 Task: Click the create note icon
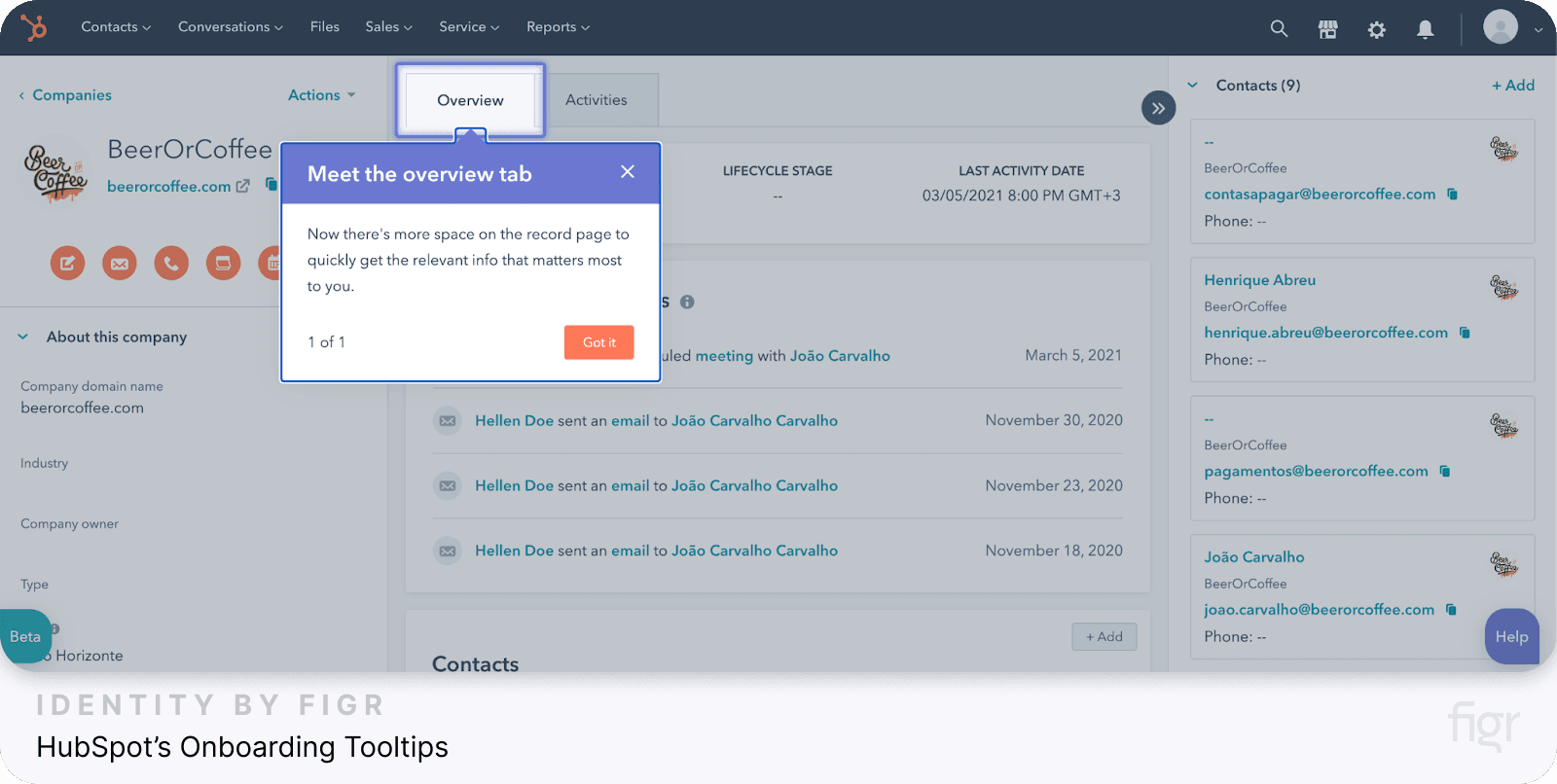68,263
